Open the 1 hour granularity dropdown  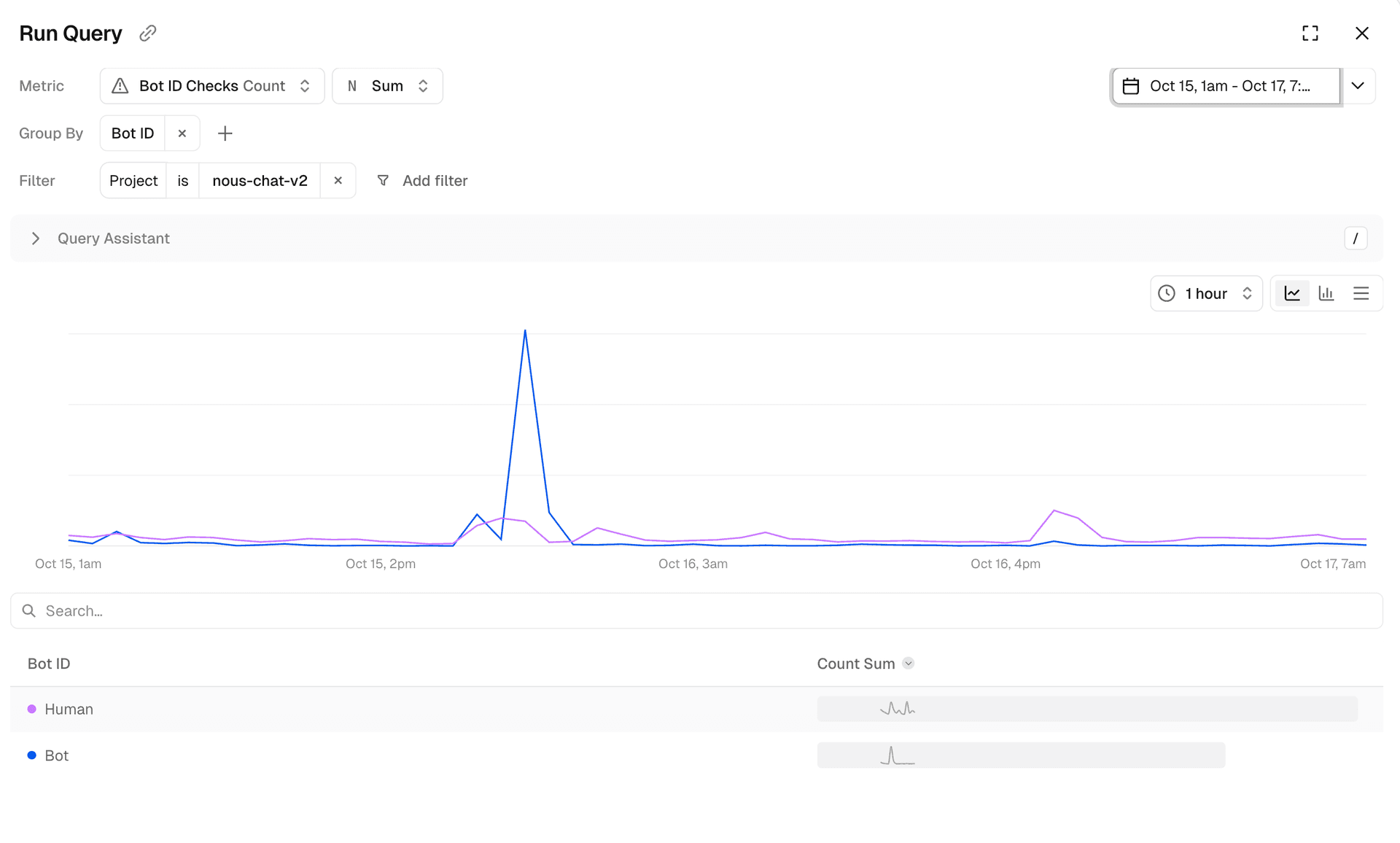coord(1206,293)
